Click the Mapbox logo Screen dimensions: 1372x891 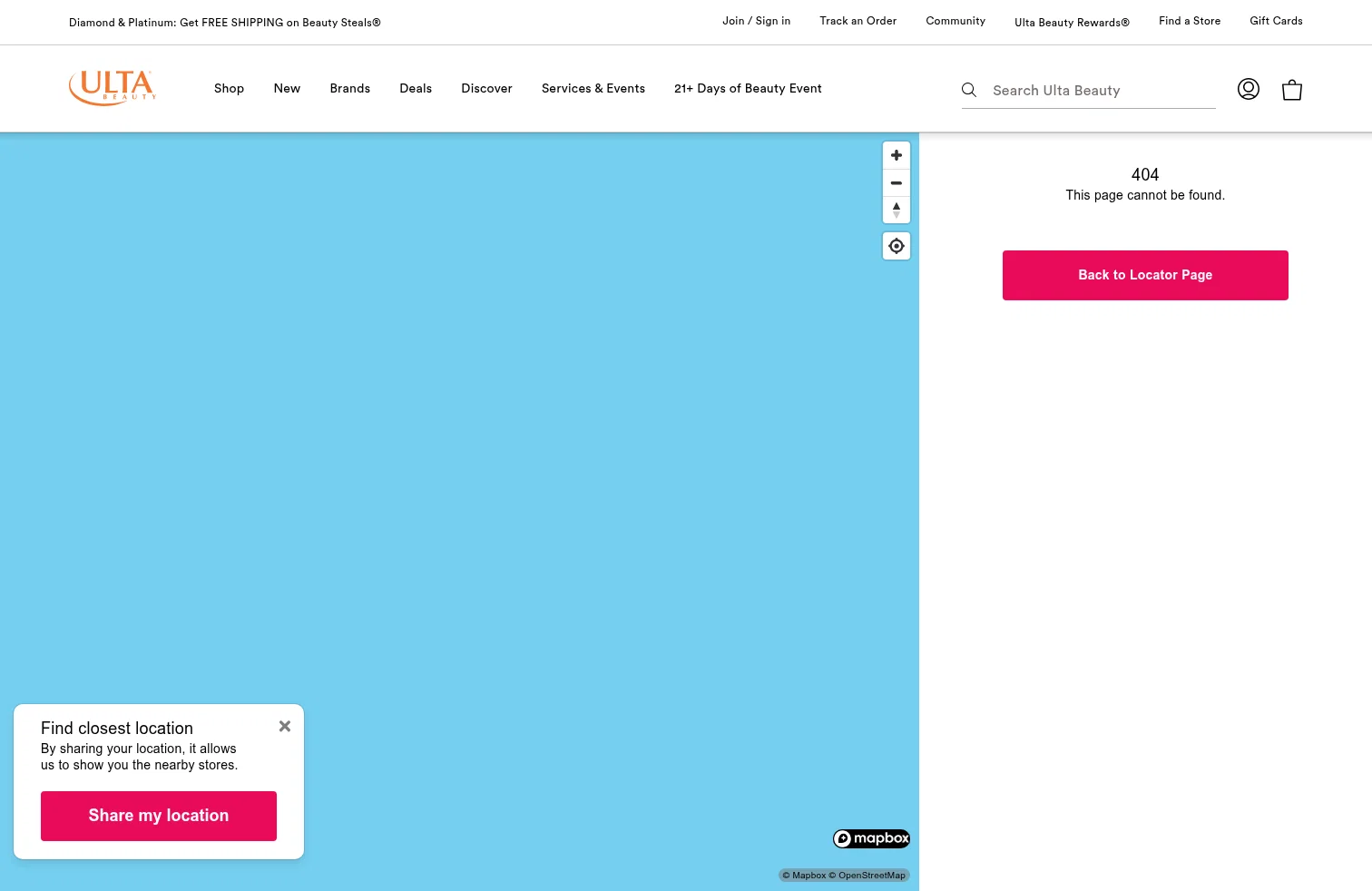[871, 838]
